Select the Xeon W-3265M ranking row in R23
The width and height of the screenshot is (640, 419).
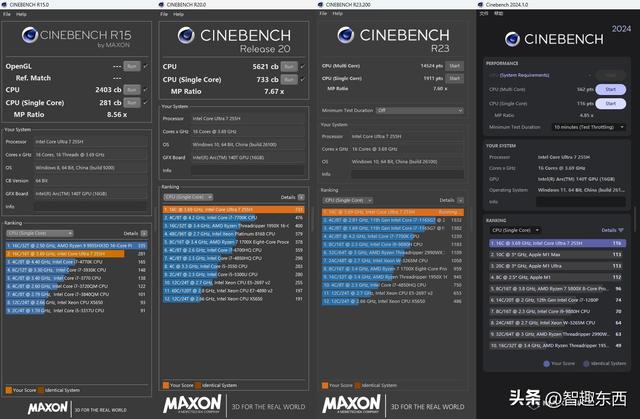click(x=393, y=260)
